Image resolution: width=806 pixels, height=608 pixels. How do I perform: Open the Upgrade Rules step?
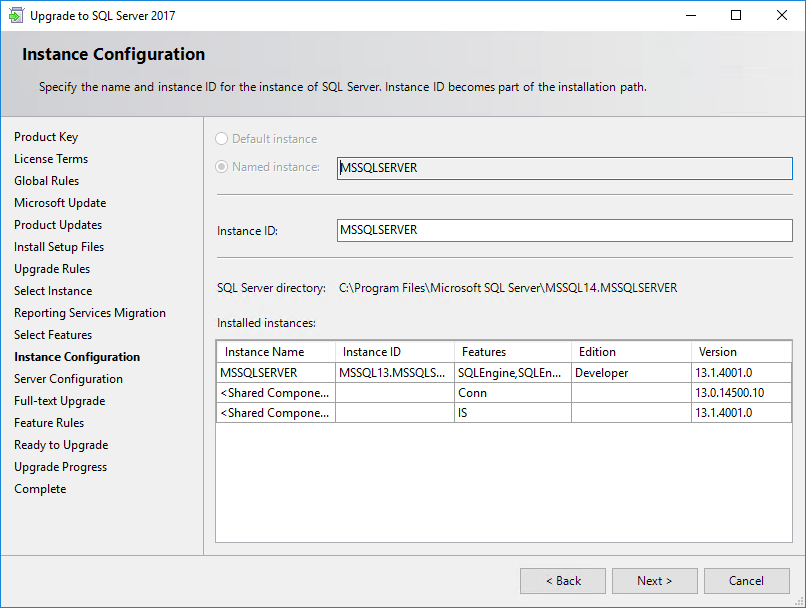click(52, 269)
